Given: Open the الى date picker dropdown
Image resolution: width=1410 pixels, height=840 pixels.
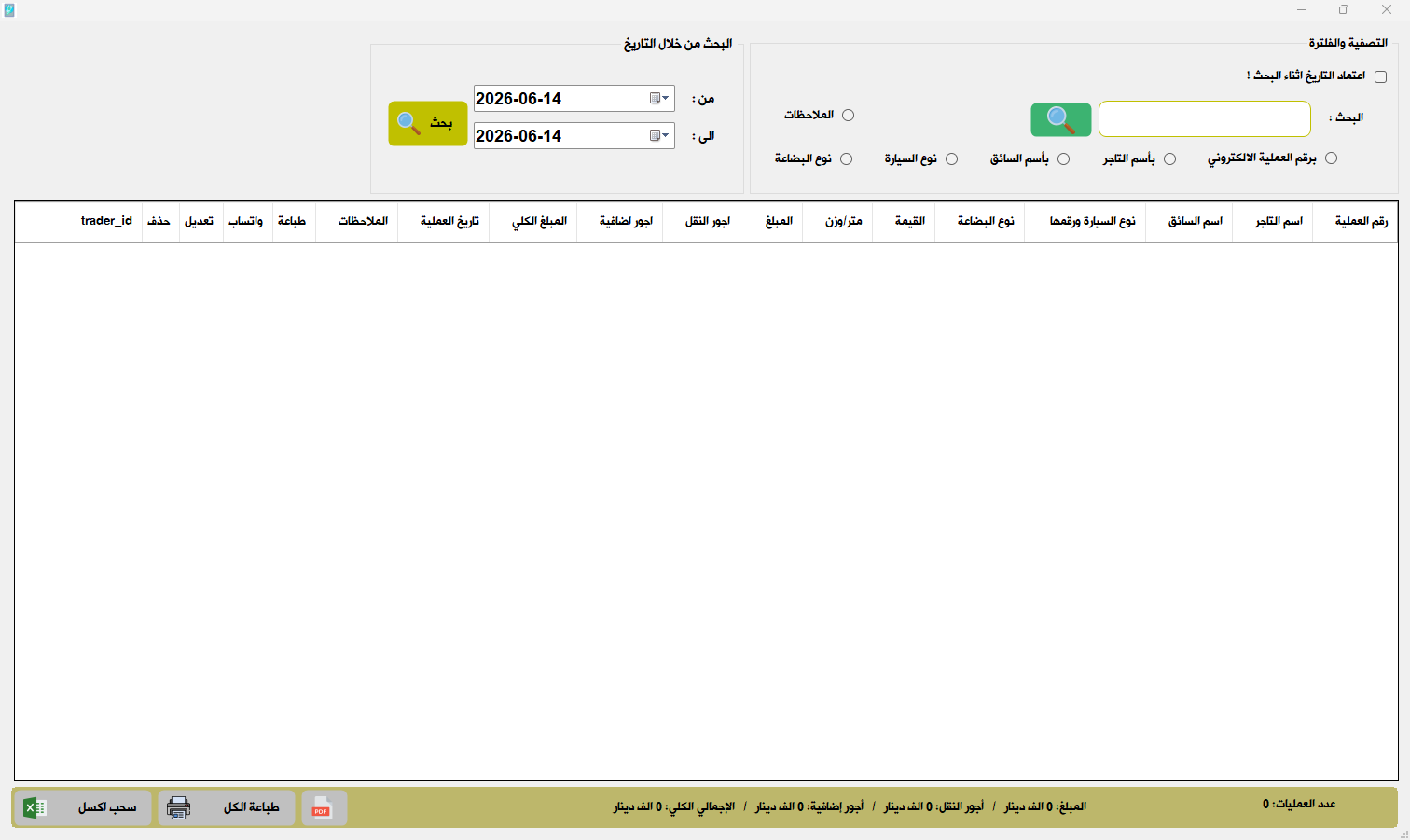Looking at the screenshot, I should click(x=660, y=136).
